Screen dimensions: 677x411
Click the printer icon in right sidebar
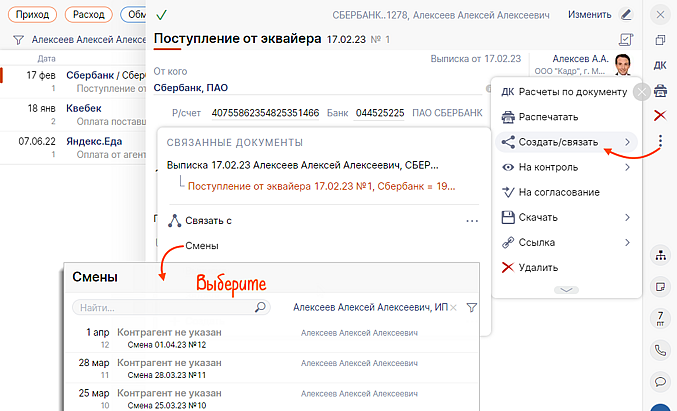(x=660, y=91)
